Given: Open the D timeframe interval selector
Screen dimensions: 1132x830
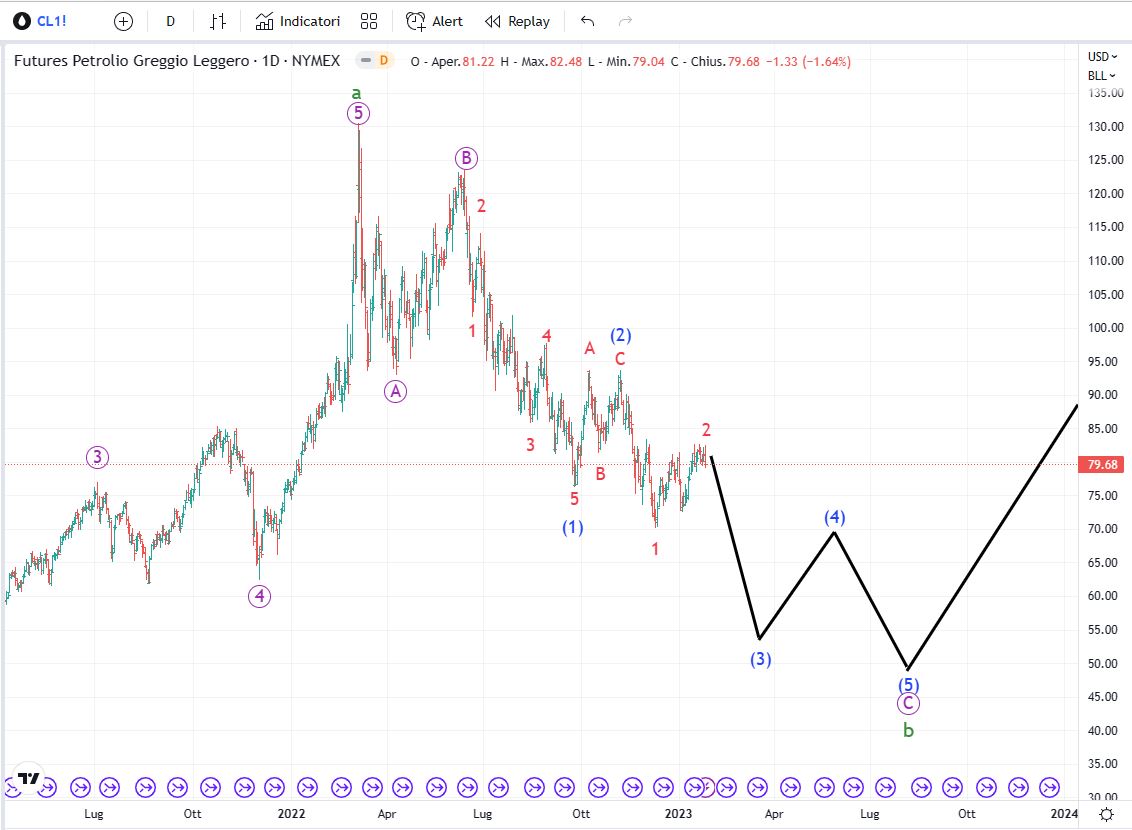Looking at the screenshot, I should tap(170, 22).
